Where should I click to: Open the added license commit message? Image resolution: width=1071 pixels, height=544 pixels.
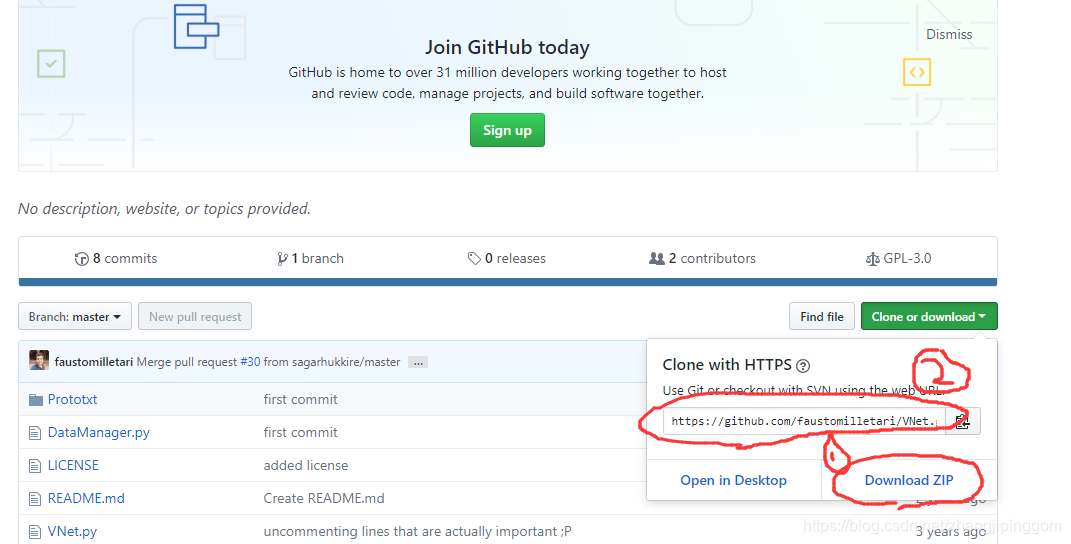pyautogui.click(x=306, y=465)
